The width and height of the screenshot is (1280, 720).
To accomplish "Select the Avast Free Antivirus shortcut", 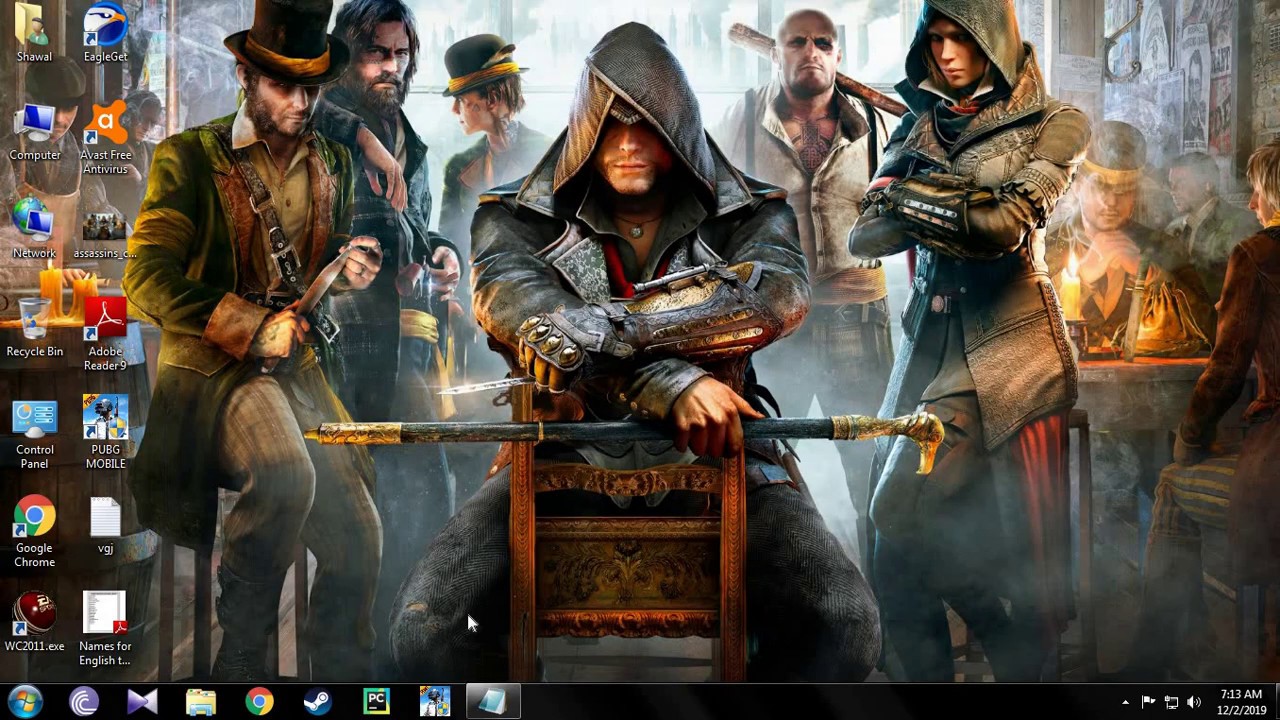I will (x=105, y=139).
